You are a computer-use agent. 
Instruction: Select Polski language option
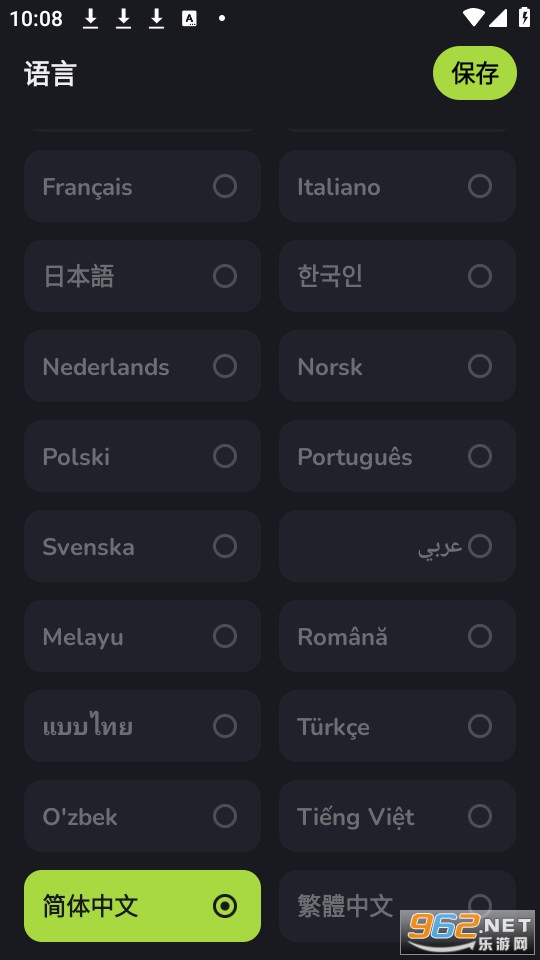pyautogui.click(x=142, y=456)
